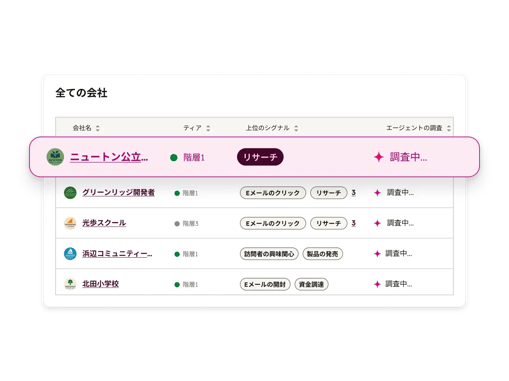Sort by エージェントの調査 column arrows
509x381 pixels.
[449, 128]
